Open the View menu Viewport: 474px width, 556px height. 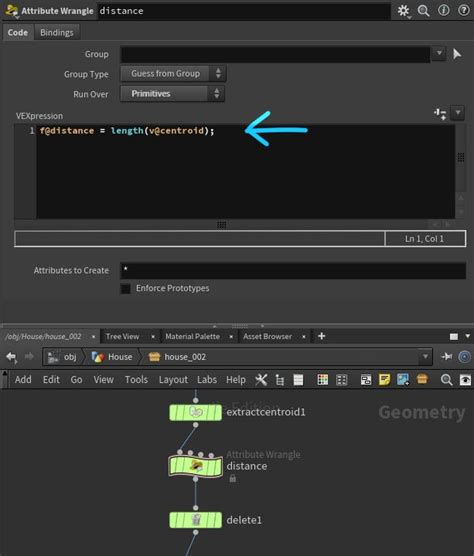pyautogui.click(x=103, y=380)
